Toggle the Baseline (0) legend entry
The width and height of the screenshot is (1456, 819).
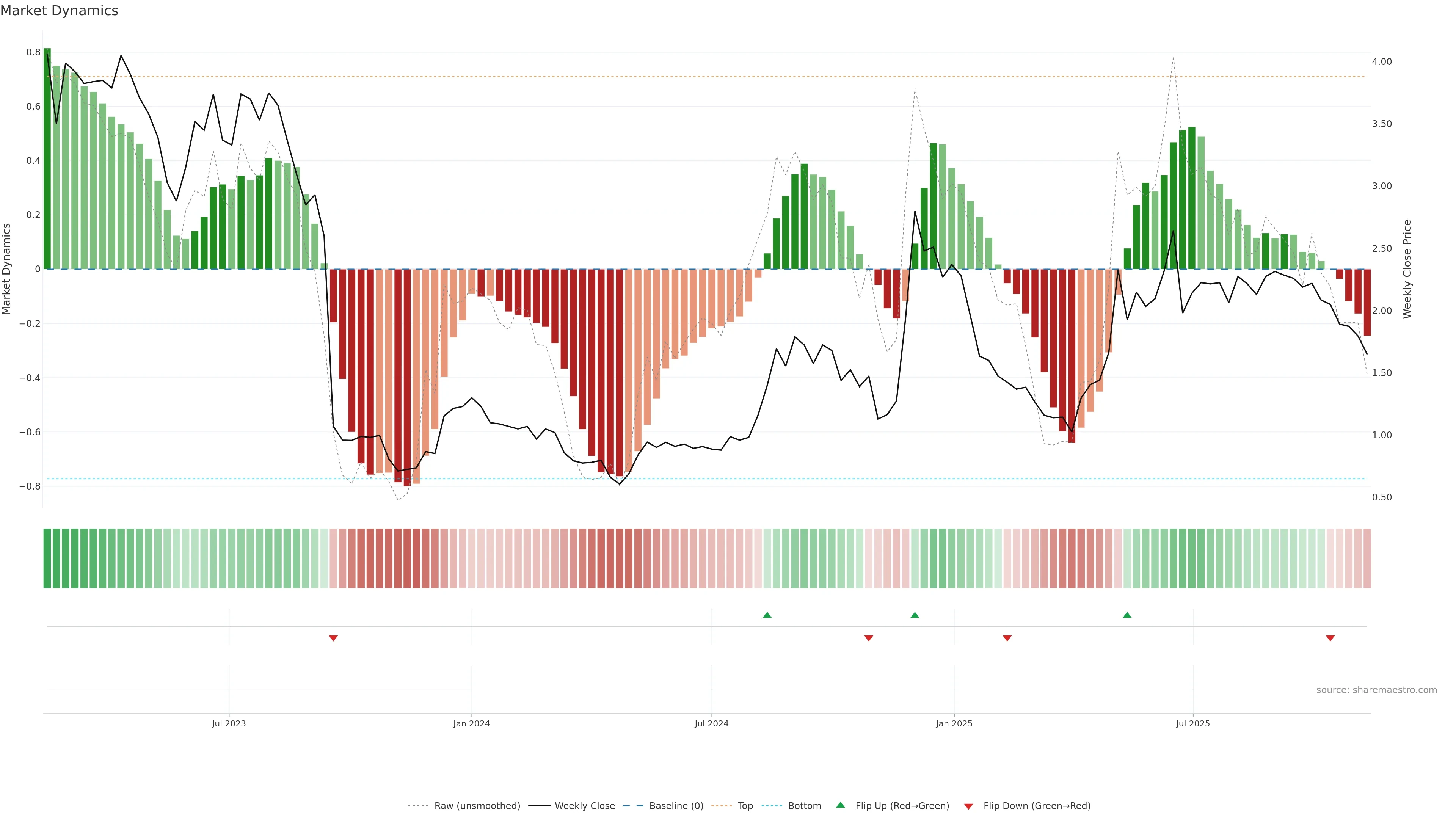tap(676, 806)
